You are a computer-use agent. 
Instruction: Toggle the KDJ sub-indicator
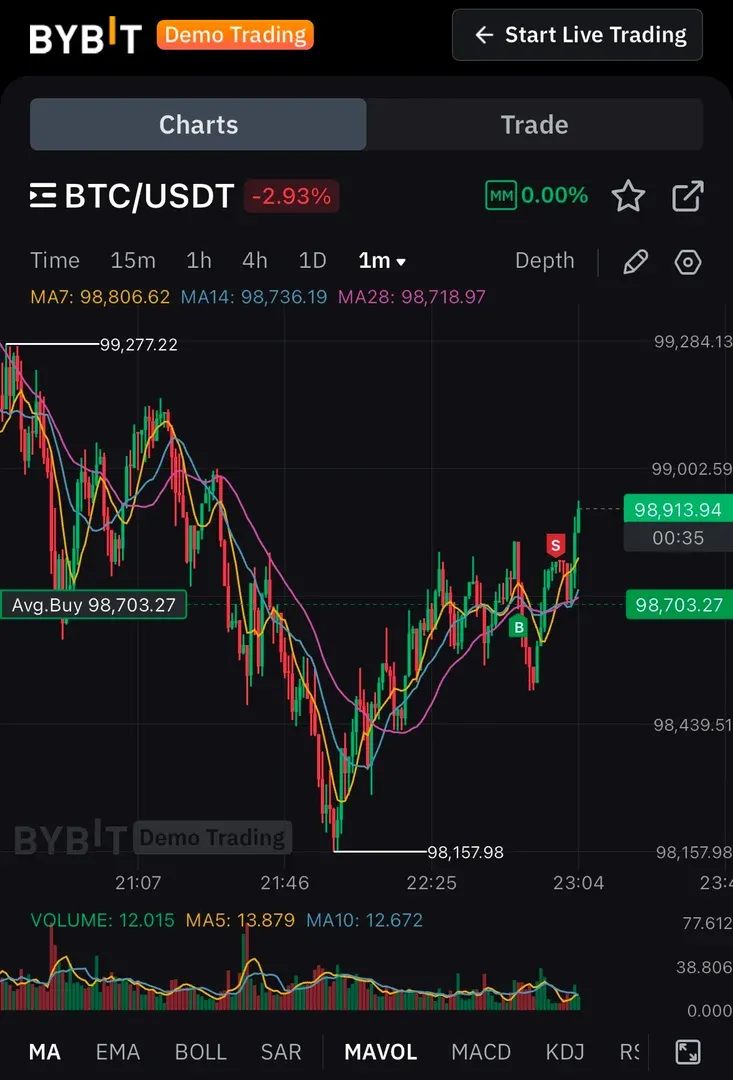565,1052
